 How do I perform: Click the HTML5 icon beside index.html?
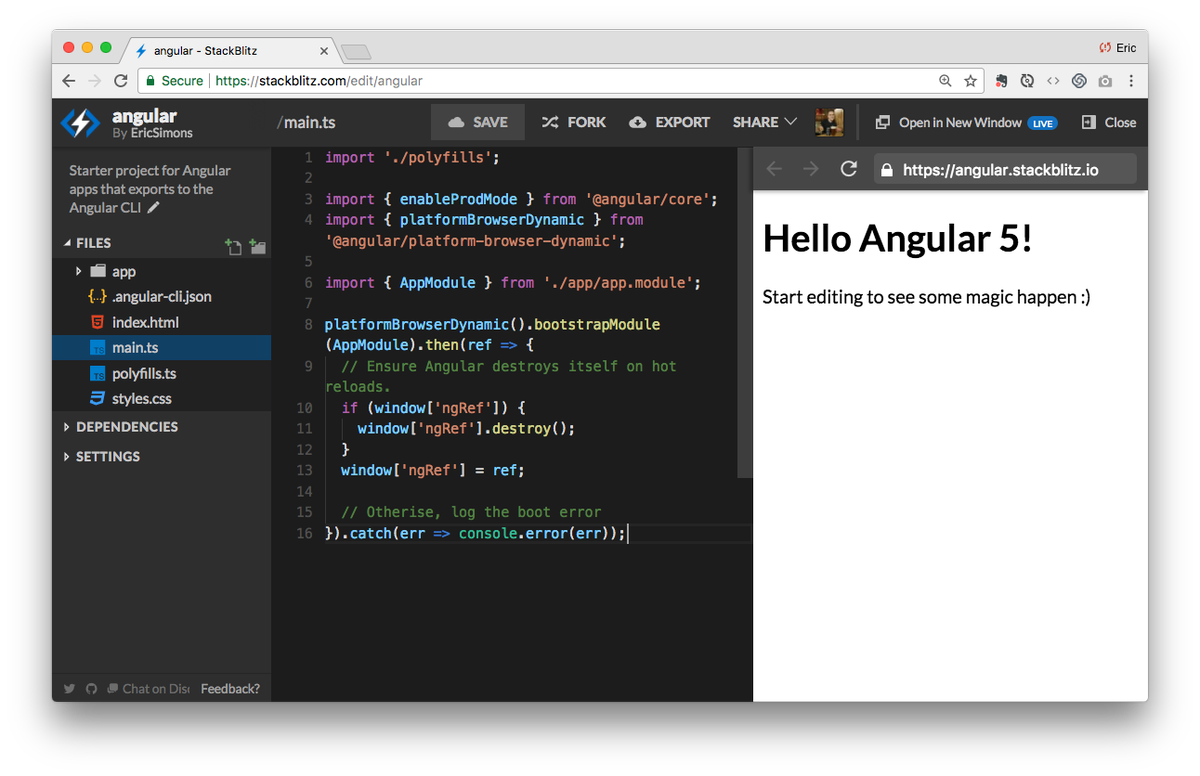tap(97, 322)
